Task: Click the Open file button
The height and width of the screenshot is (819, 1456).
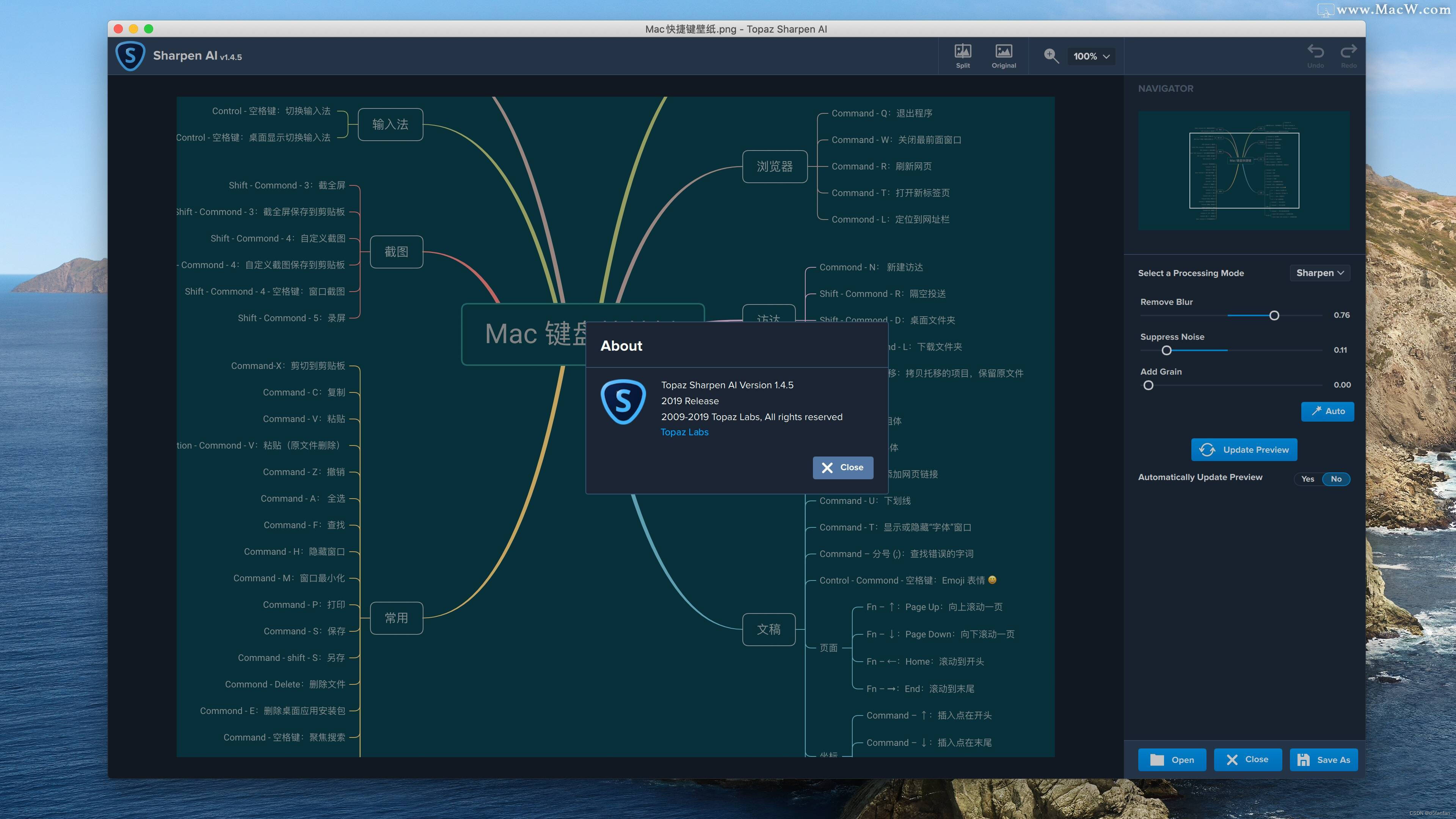Action: coord(1172,759)
